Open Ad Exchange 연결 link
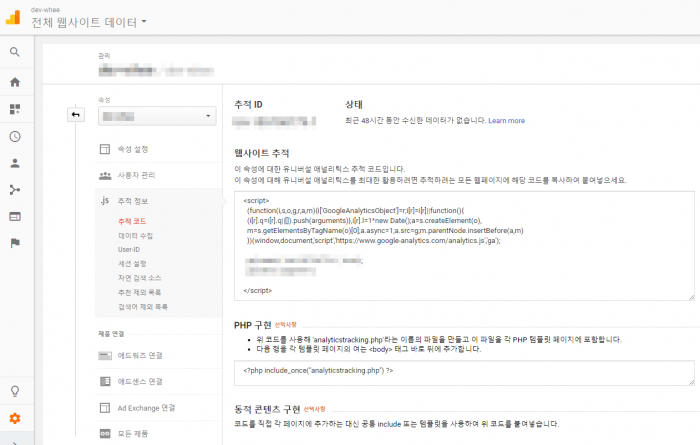The height and width of the screenshot is (445, 700). point(146,408)
